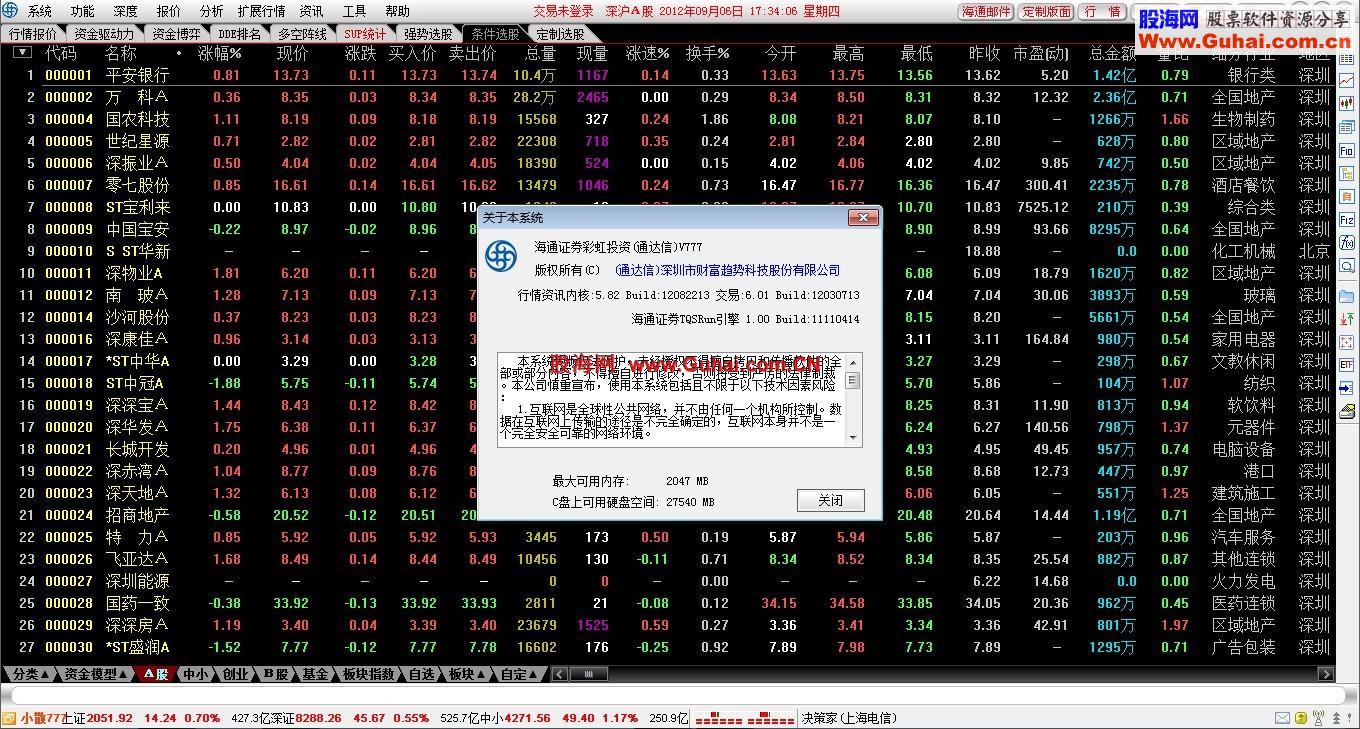This screenshot has width=1360, height=729.
Task: Click the orange document sidebar icon
Action: click(x=1346, y=198)
